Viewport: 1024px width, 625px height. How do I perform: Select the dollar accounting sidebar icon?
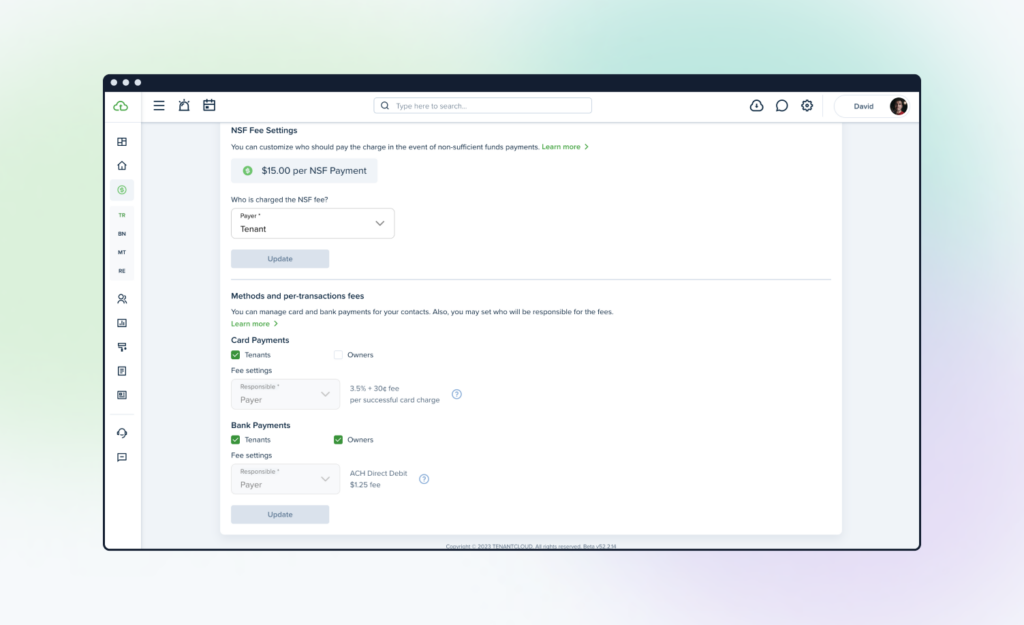[122, 190]
